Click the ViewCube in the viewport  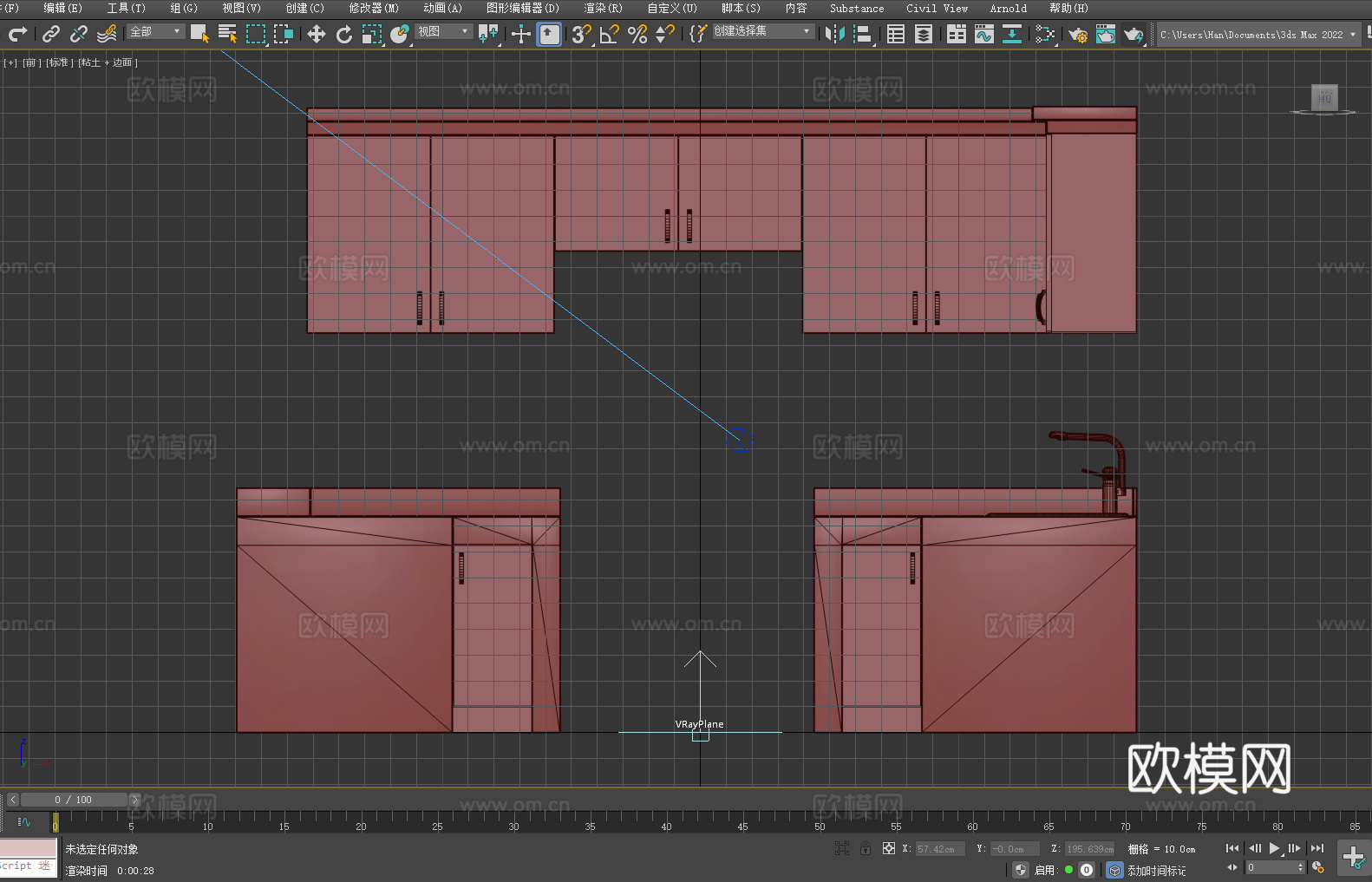point(1324,98)
